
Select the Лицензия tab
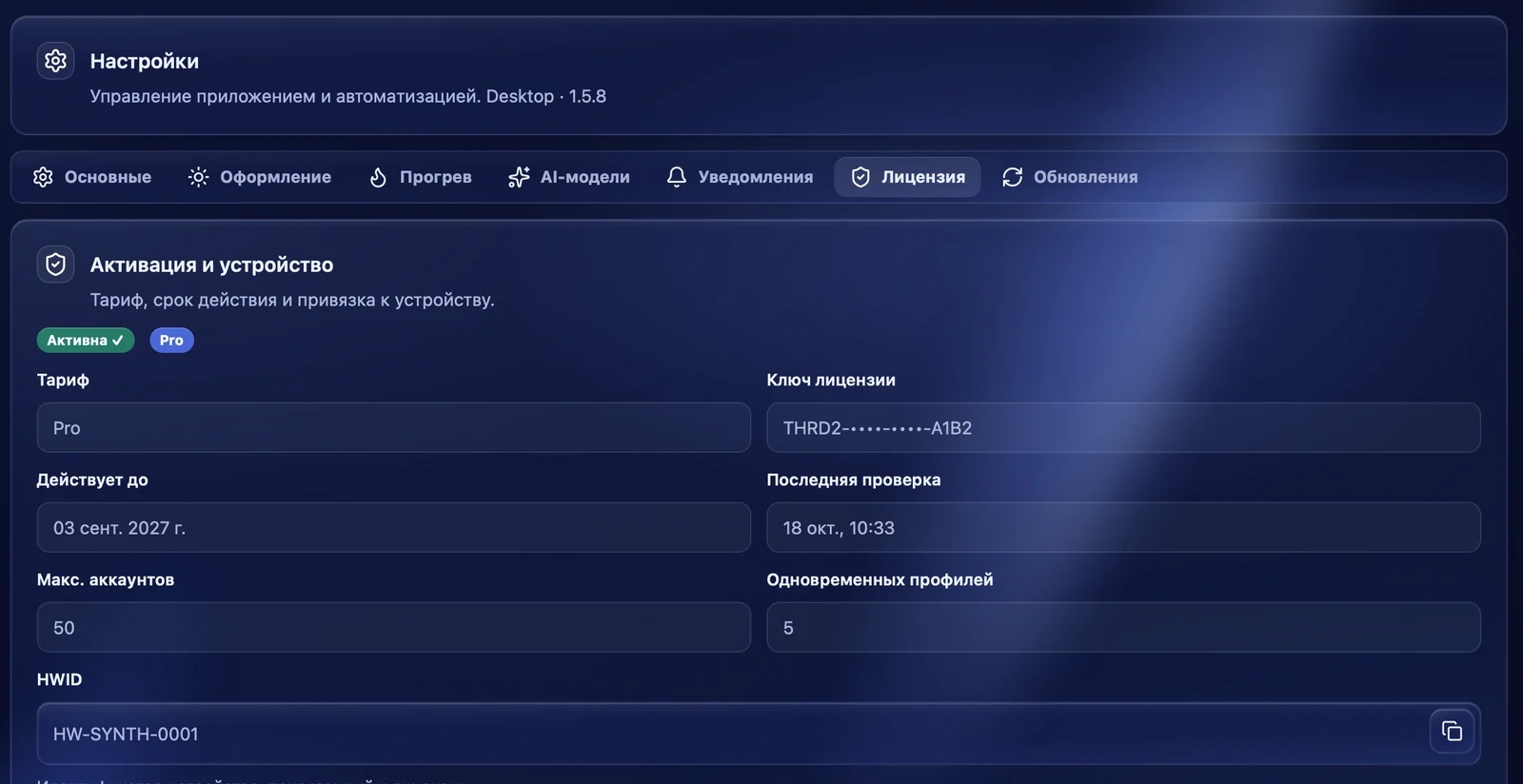pos(907,177)
